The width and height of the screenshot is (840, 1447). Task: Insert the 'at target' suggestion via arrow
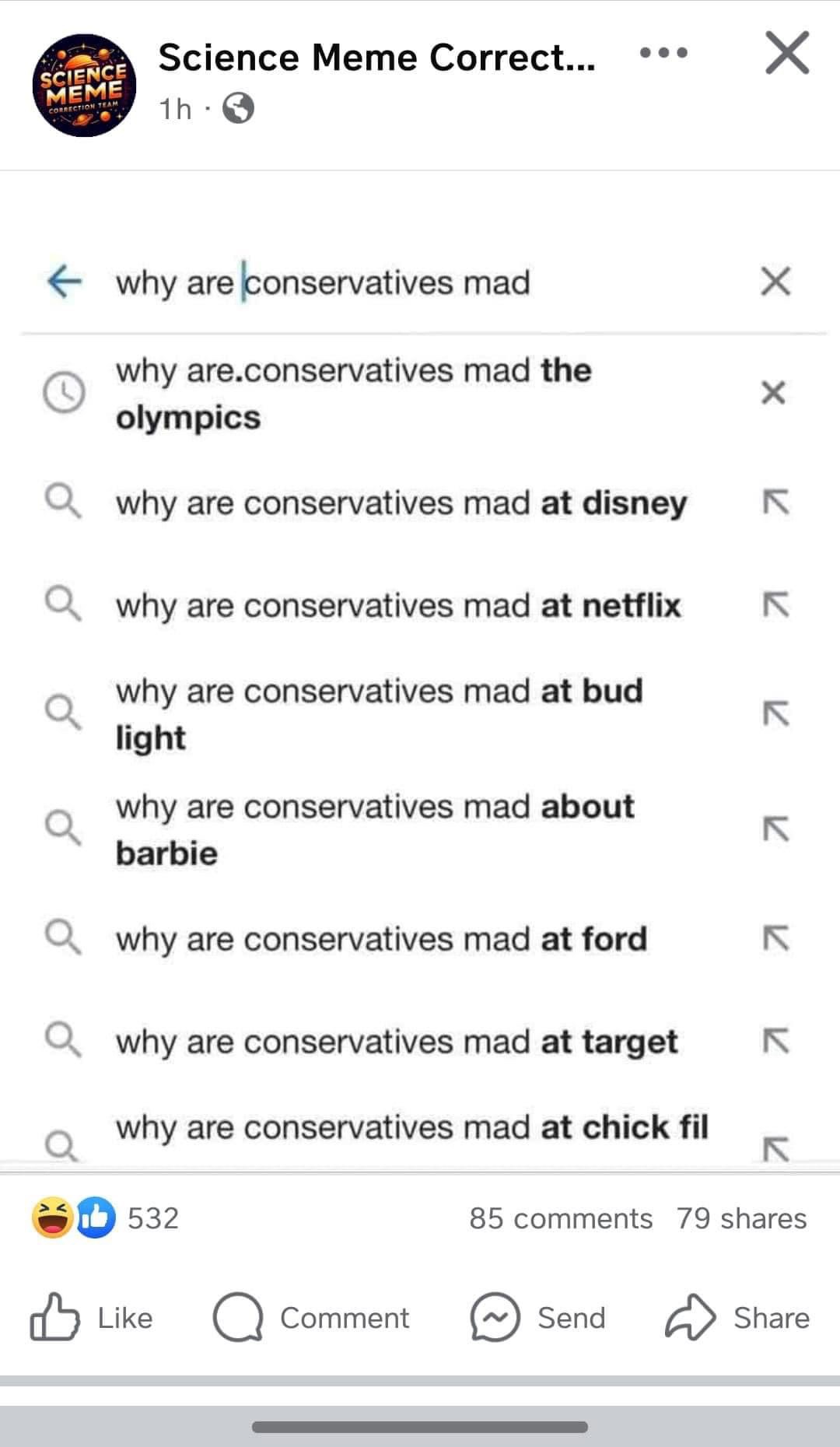(x=775, y=1041)
